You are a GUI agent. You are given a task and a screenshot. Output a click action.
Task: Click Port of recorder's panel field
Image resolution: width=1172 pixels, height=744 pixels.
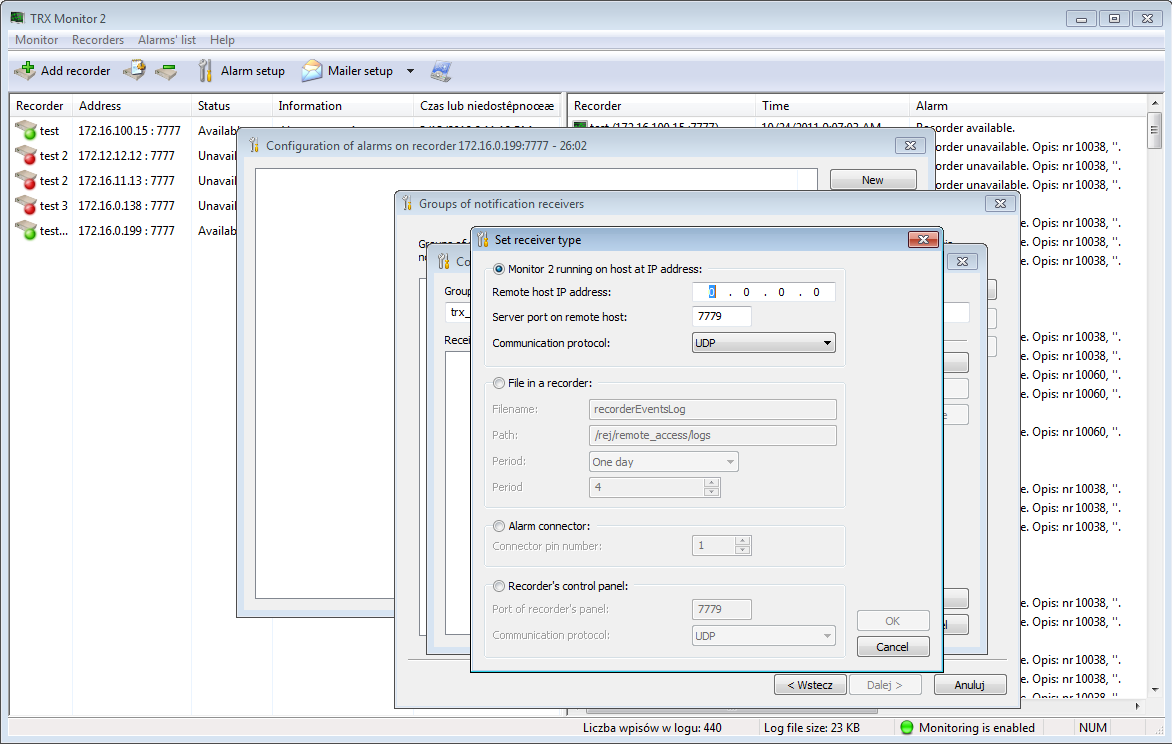coord(721,609)
